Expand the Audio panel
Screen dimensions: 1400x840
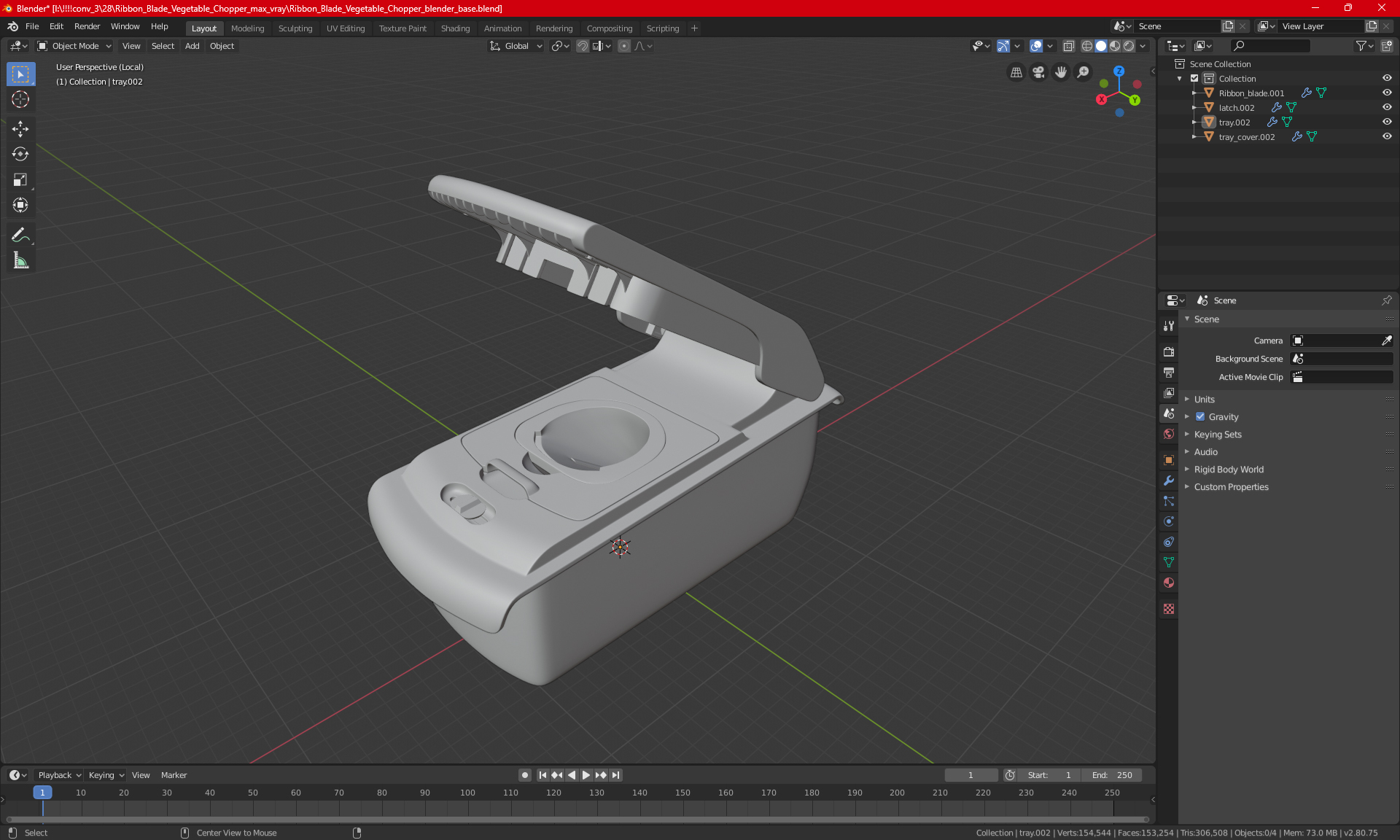[1205, 452]
